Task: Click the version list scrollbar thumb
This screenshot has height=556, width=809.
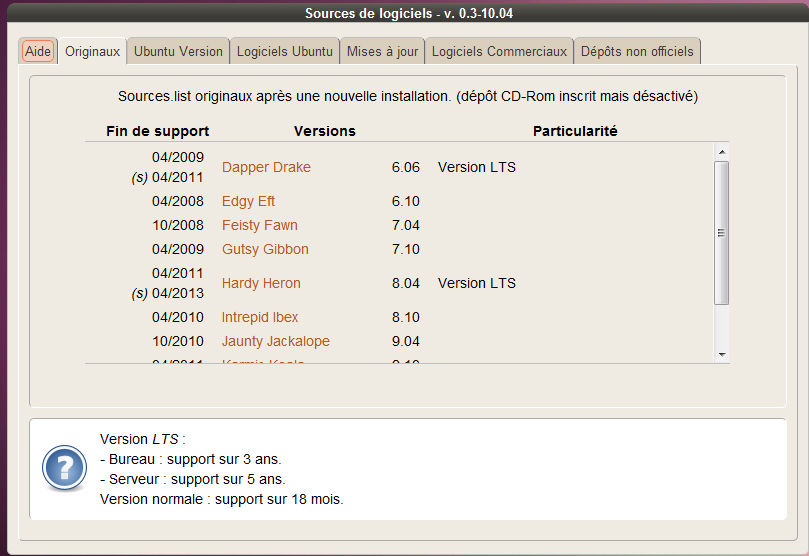Action: 721,232
